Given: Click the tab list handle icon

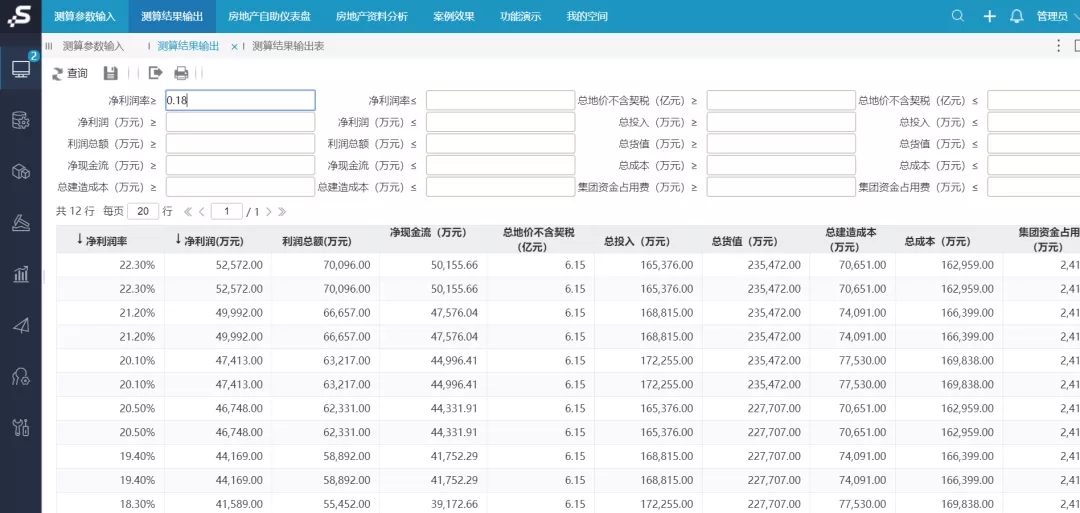Looking at the screenshot, I should tap(49, 46).
